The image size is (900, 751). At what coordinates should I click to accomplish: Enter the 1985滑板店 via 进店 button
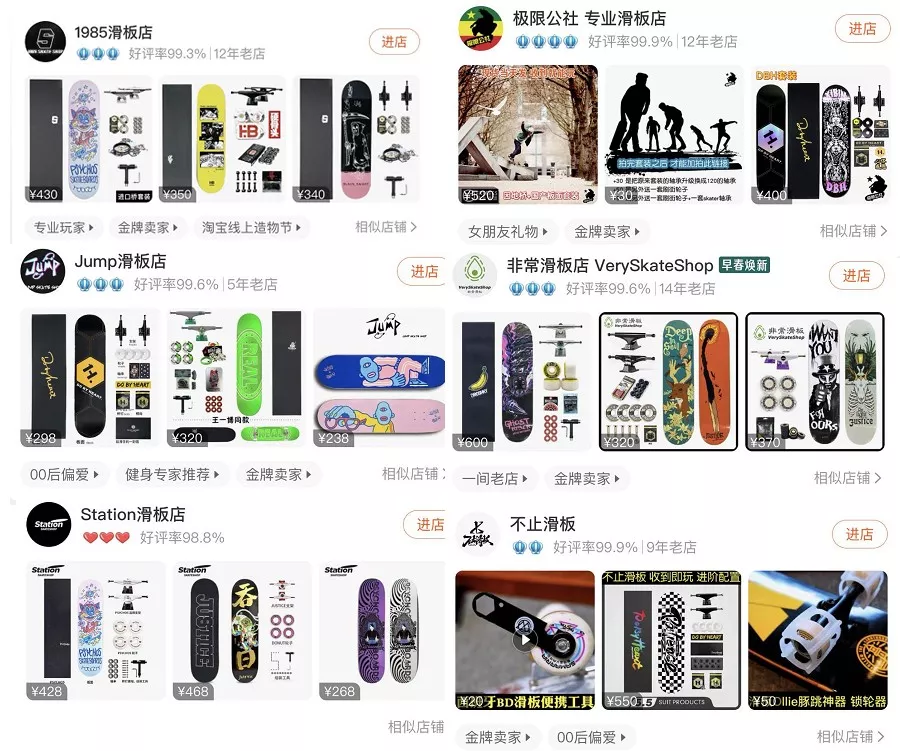[394, 41]
